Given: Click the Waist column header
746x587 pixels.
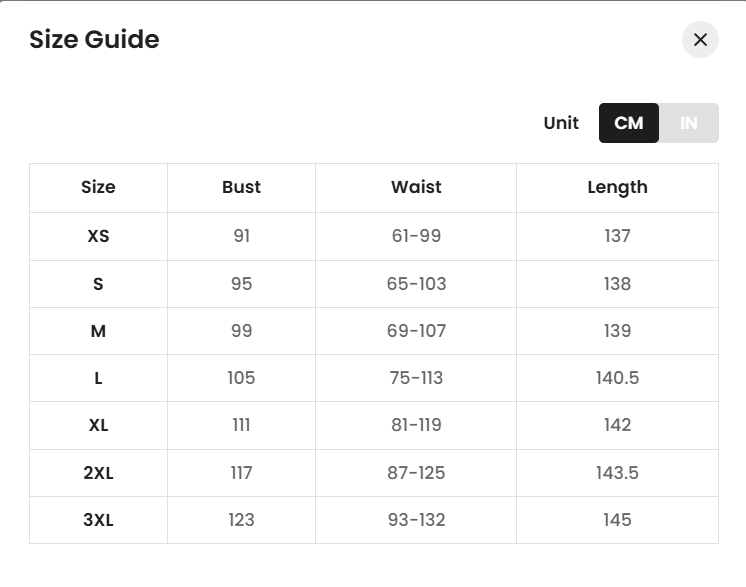Looking at the screenshot, I should [416, 187].
